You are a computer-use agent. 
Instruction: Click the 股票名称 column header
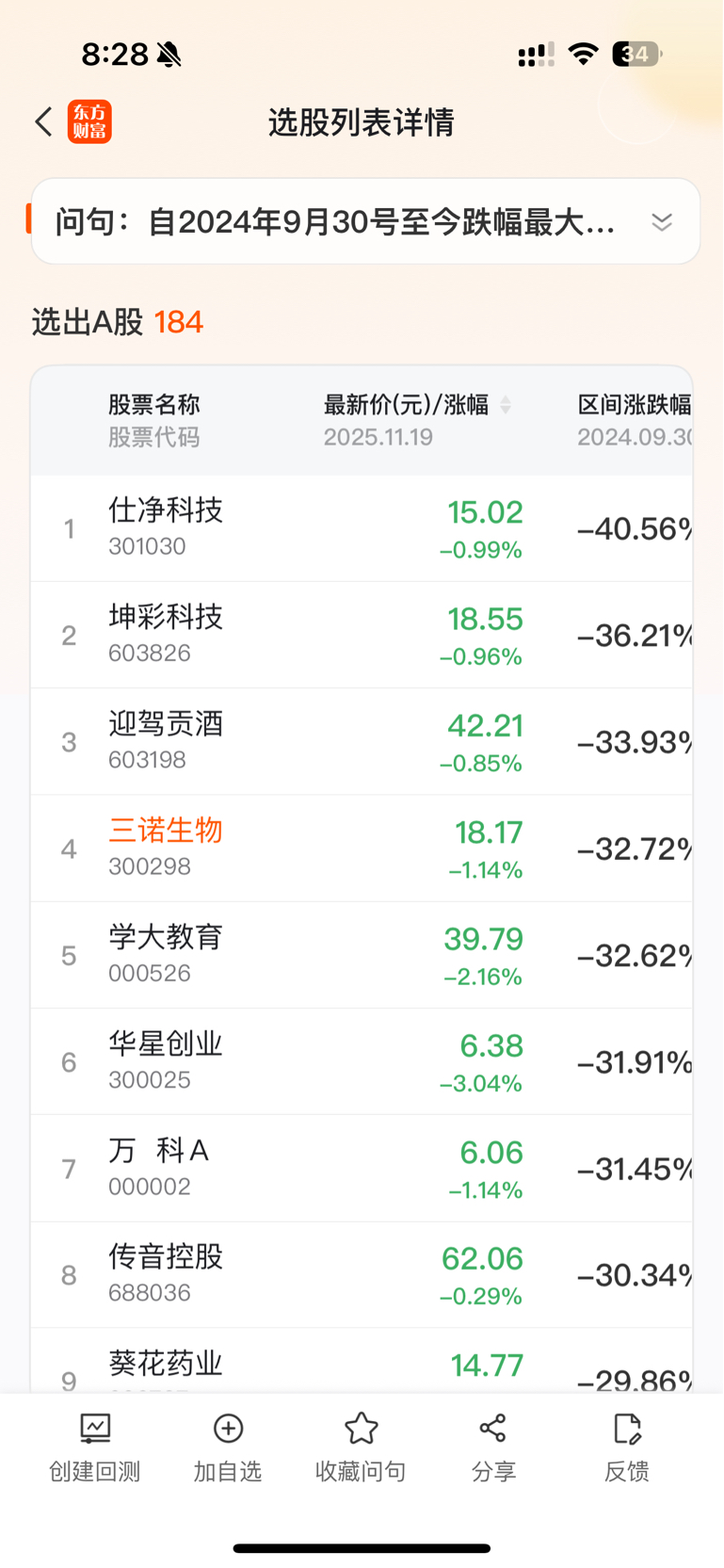pos(153,405)
